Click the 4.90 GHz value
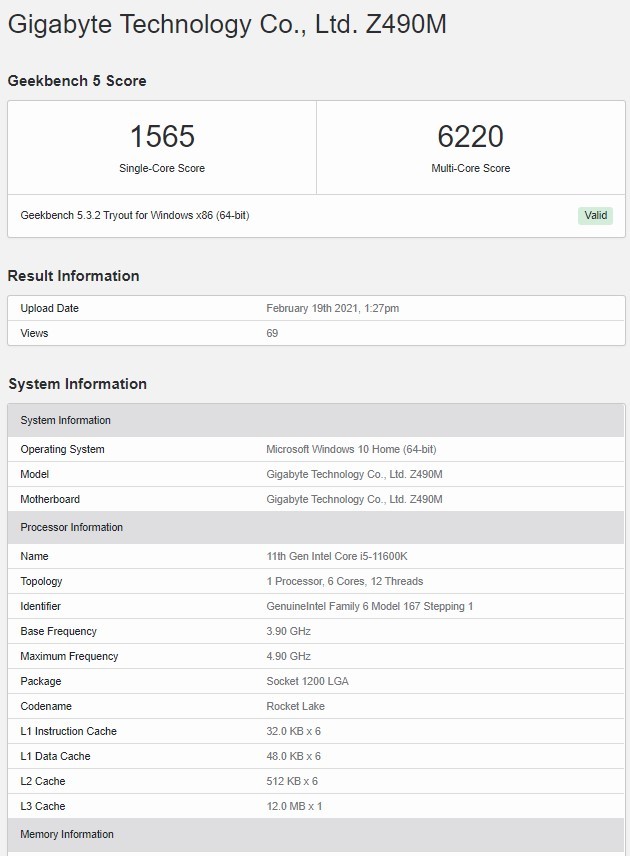 click(x=288, y=656)
